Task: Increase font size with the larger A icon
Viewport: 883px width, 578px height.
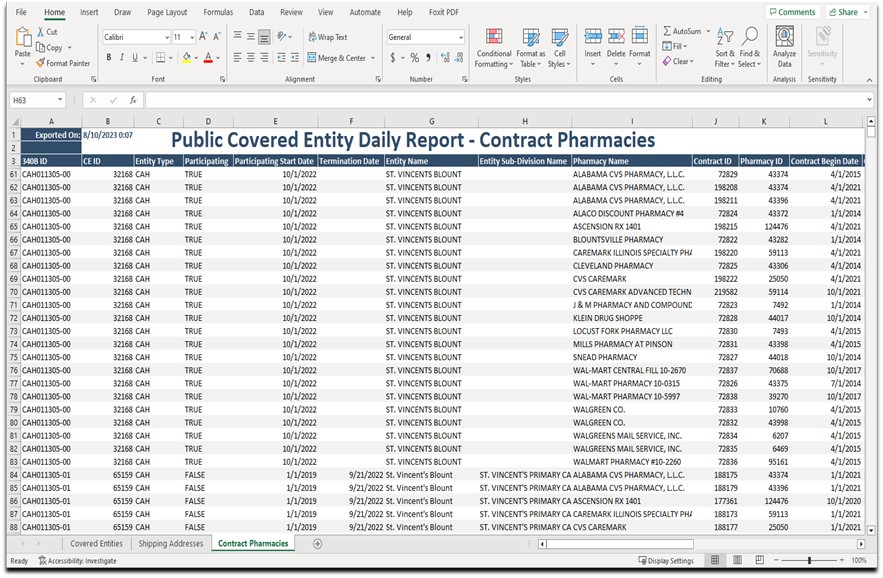Action: pos(203,37)
